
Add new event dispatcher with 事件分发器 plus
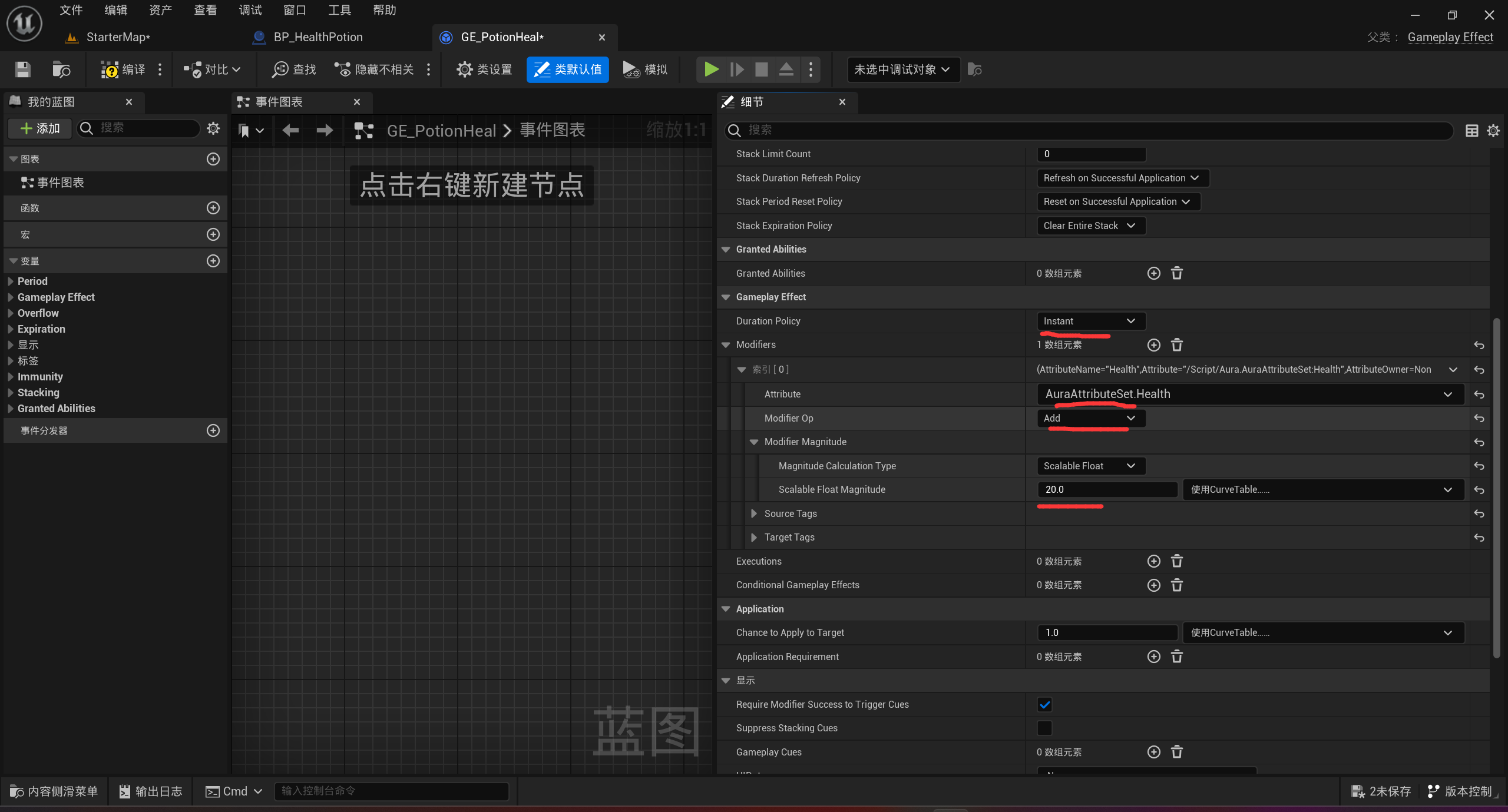point(213,430)
